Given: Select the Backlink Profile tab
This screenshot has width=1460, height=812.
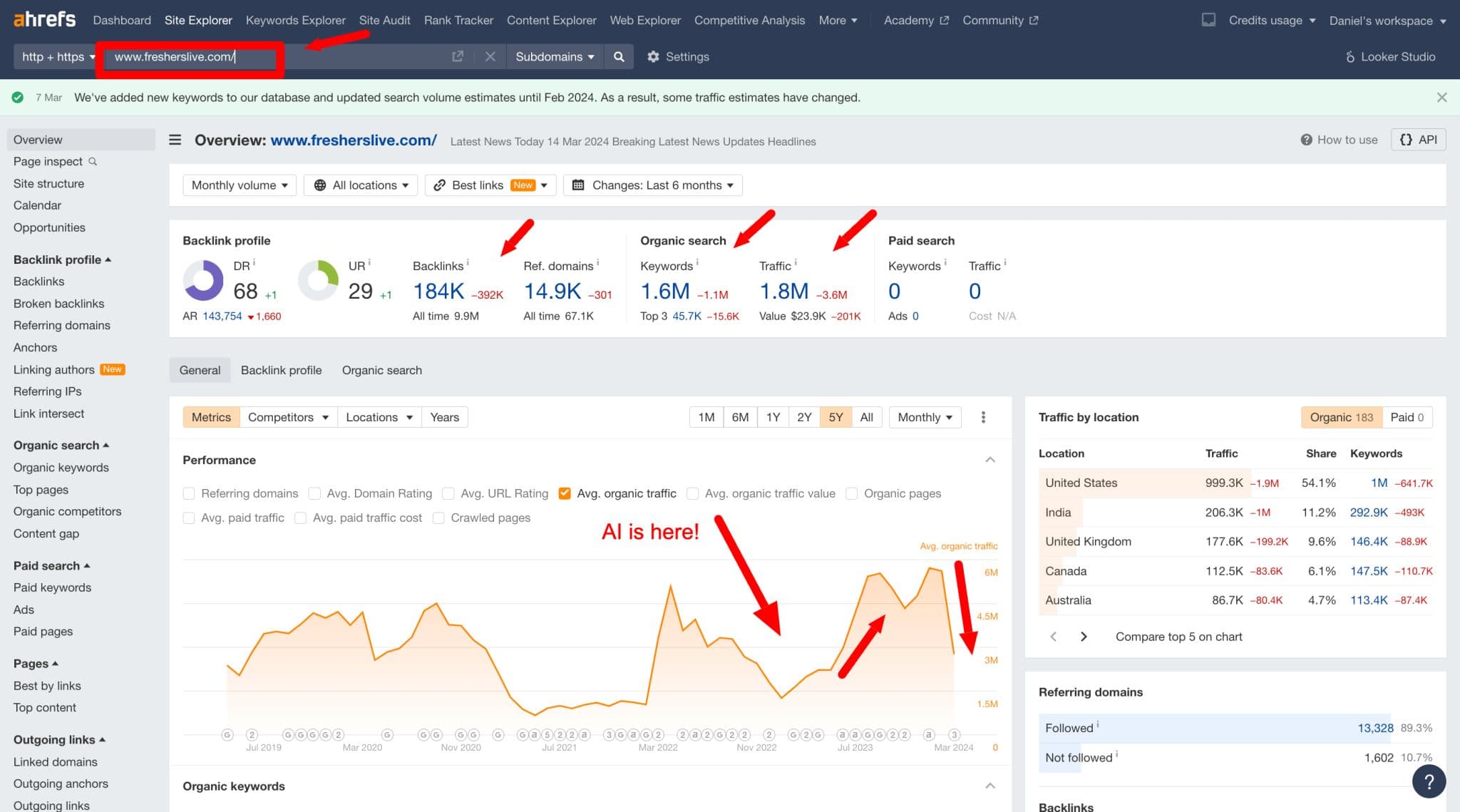Looking at the screenshot, I should [x=281, y=370].
